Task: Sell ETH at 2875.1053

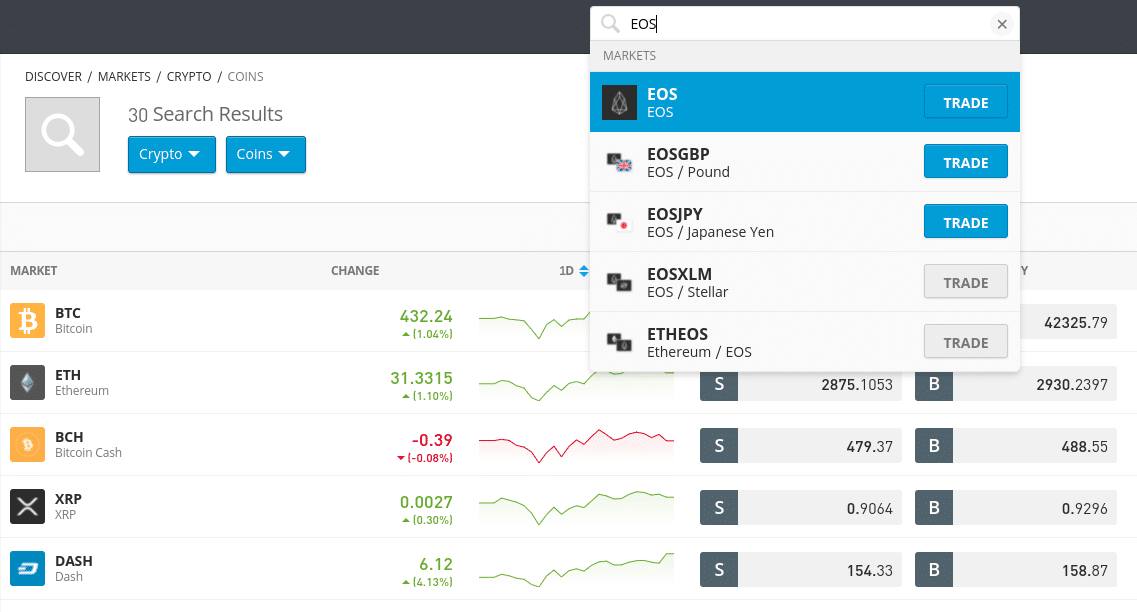Action: tap(801, 384)
